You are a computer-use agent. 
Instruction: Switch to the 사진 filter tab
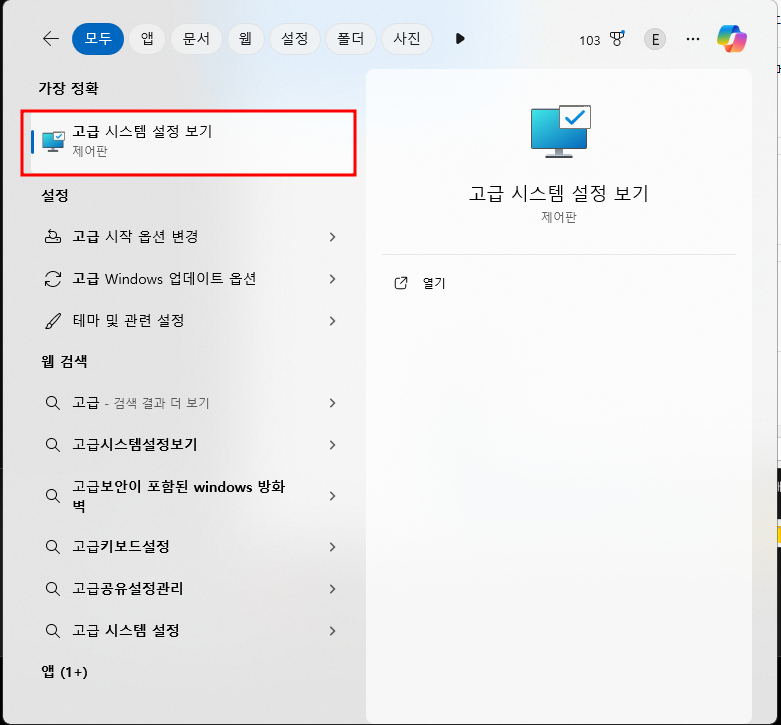tap(407, 39)
